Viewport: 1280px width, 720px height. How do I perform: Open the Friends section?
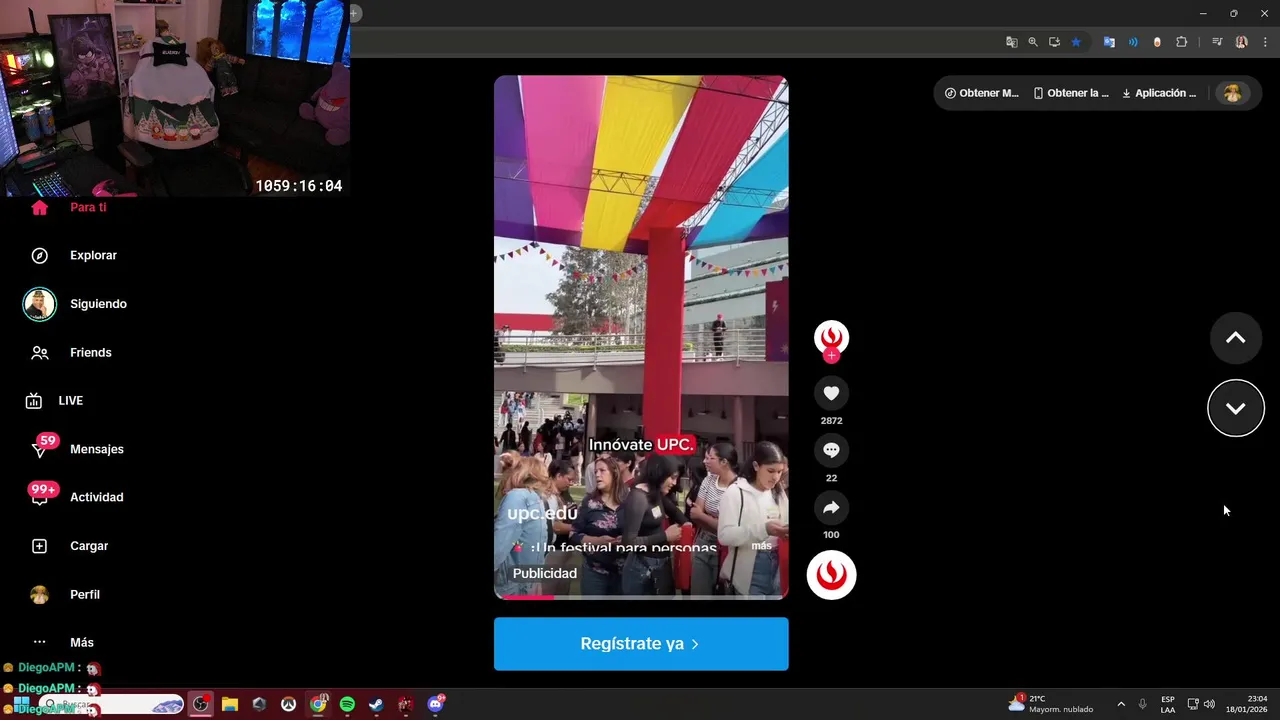(70, 352)
